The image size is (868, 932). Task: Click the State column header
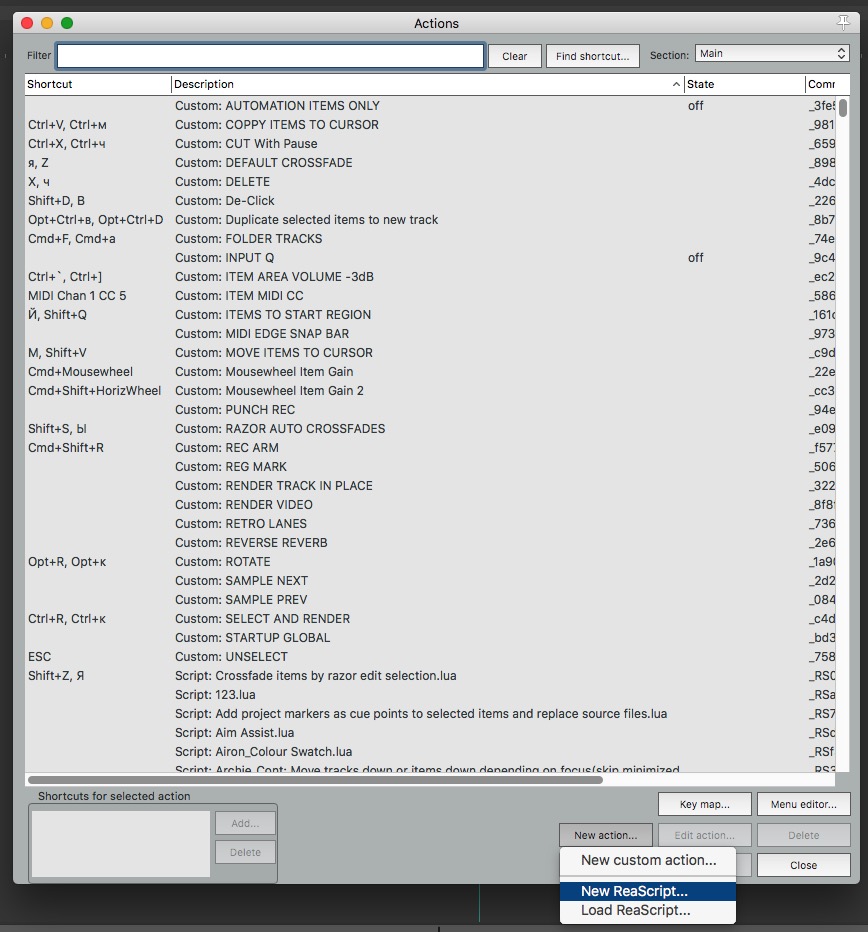pos(744,84)
